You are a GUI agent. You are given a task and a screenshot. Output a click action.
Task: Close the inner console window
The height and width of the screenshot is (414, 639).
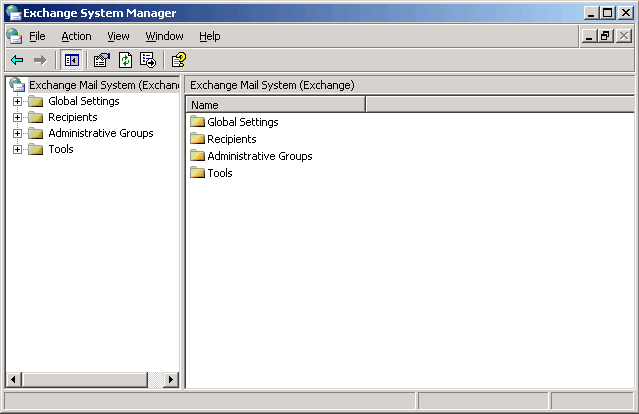pos(624,36)
